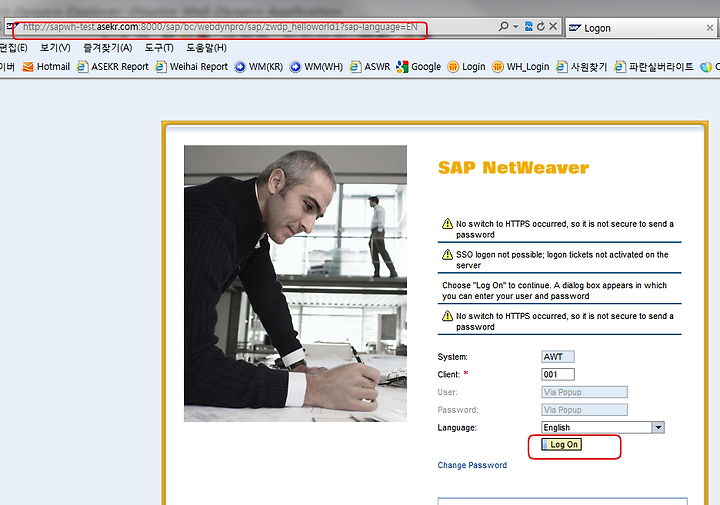The image size is (720, 505).
Task: Click the IE page icon beside 사원찾기
Action: [561, 67]
